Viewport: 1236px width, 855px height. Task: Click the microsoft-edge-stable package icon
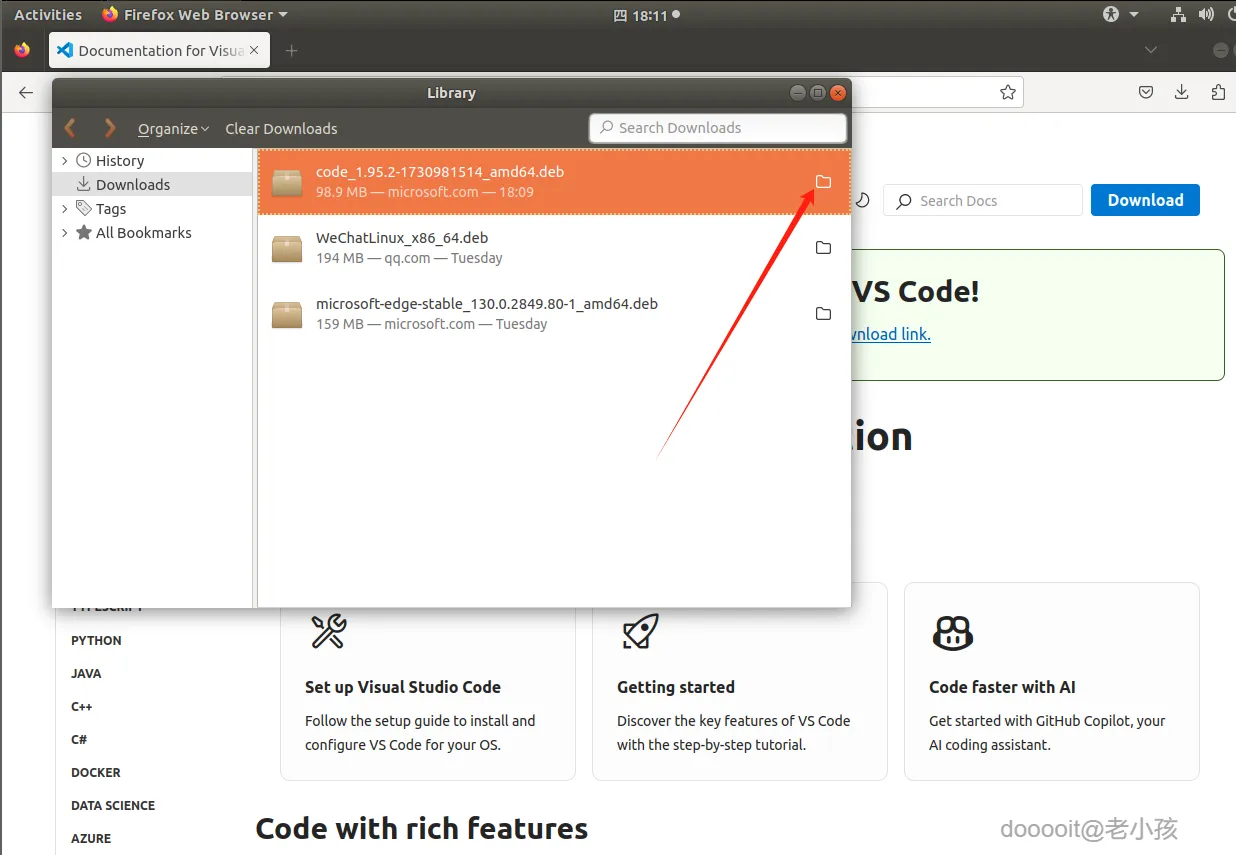pyautogui.click(x=287, y=314)
